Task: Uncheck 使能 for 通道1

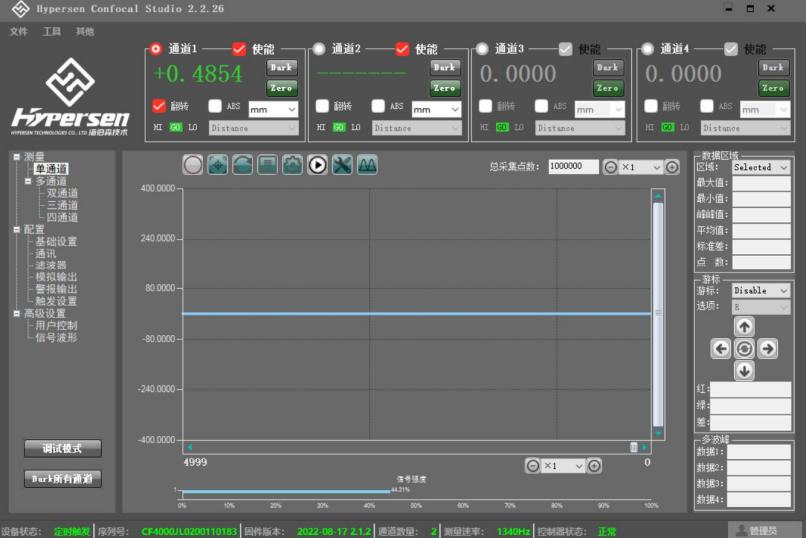Action: (239, 49)
